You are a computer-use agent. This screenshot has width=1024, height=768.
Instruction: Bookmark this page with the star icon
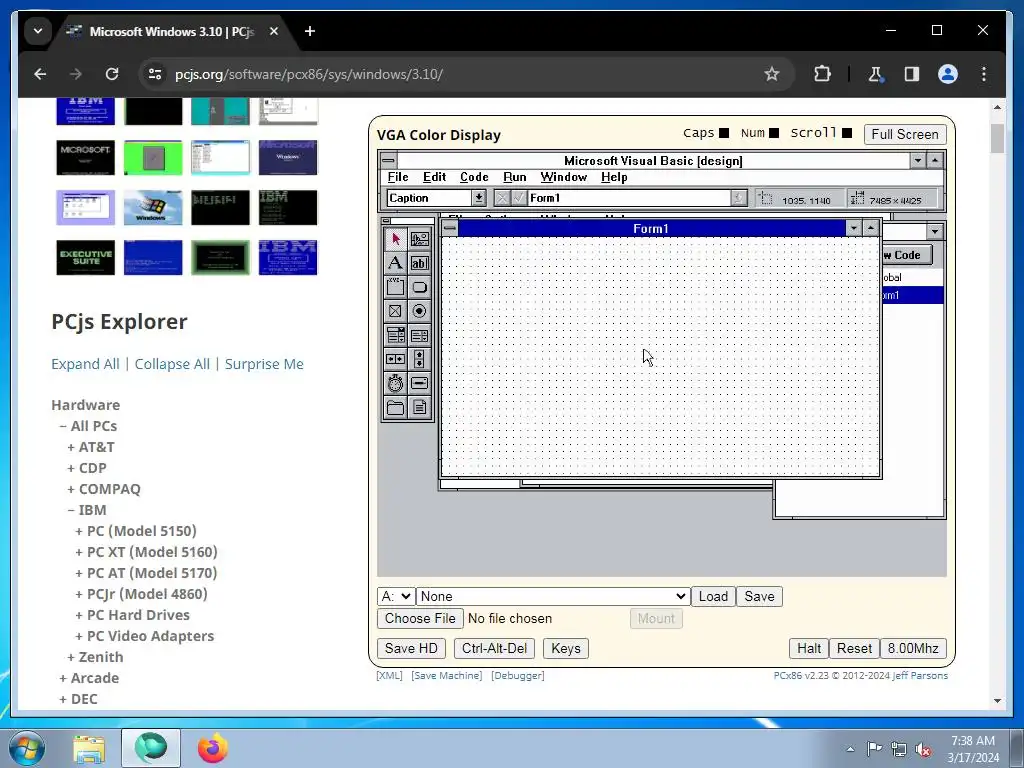click(x=772, y=74)
